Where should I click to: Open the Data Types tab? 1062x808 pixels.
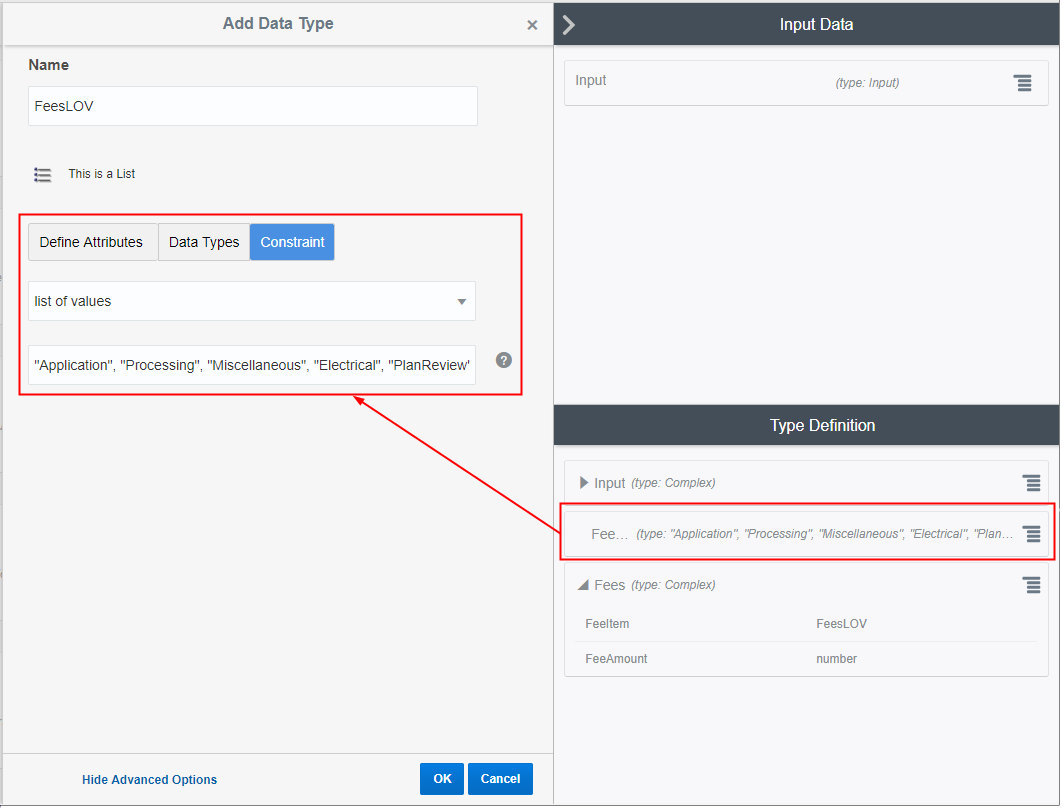203,241
